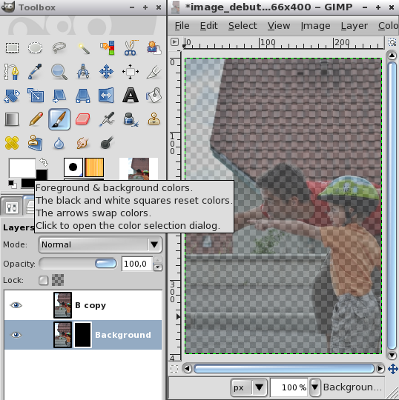Select the Ellipse Select tool
Screen dimensions: 399x400
click(35, 48)
